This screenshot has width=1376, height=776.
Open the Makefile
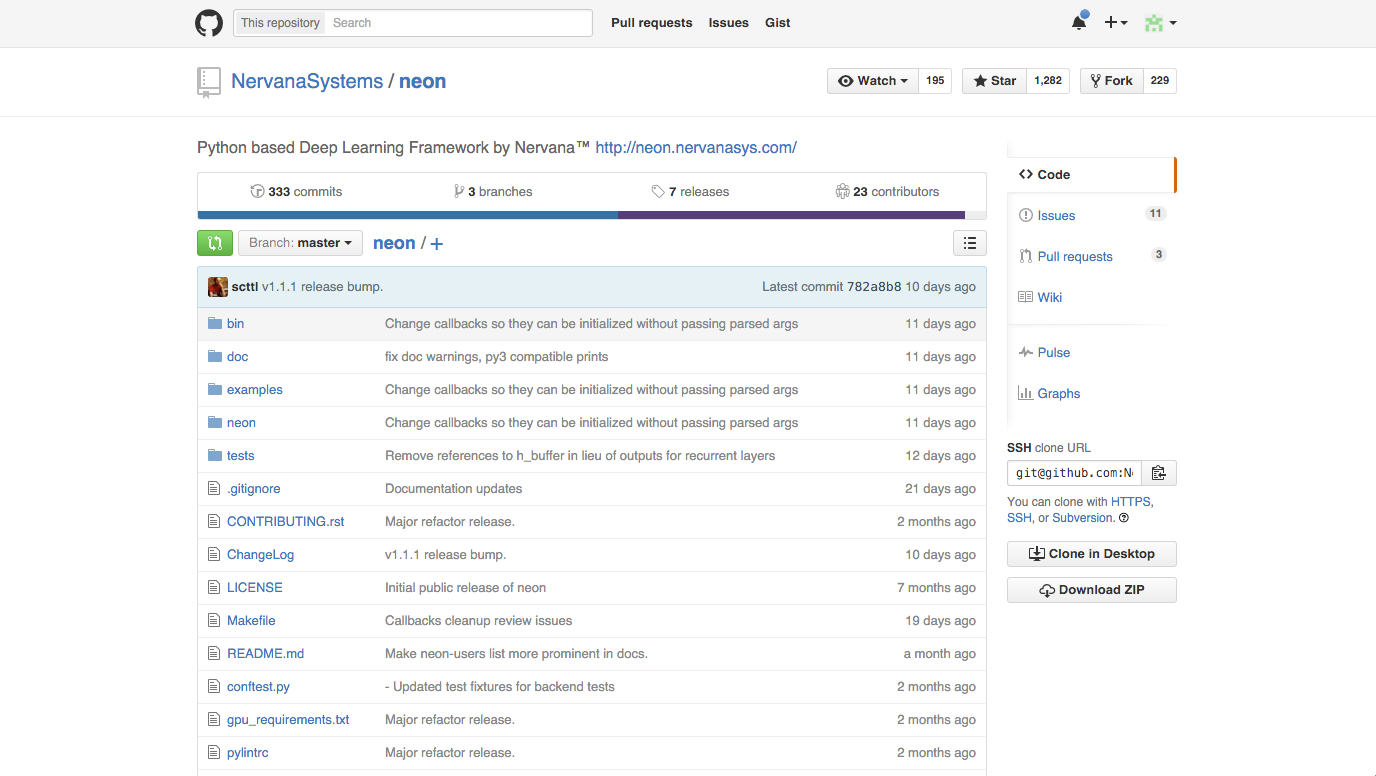pos(251,621)
